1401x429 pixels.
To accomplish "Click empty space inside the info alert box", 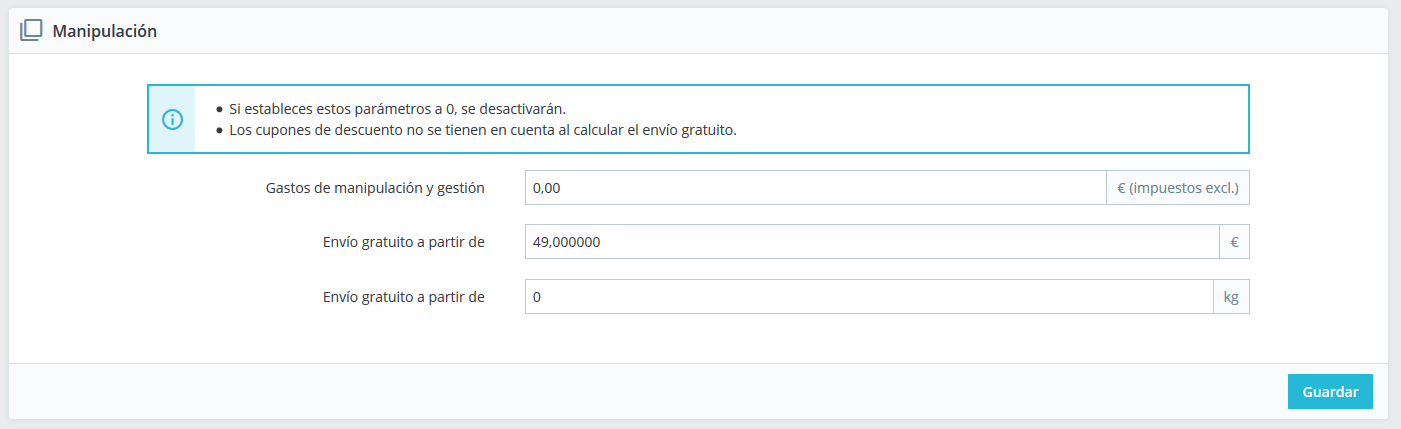I will point(1000,119).
